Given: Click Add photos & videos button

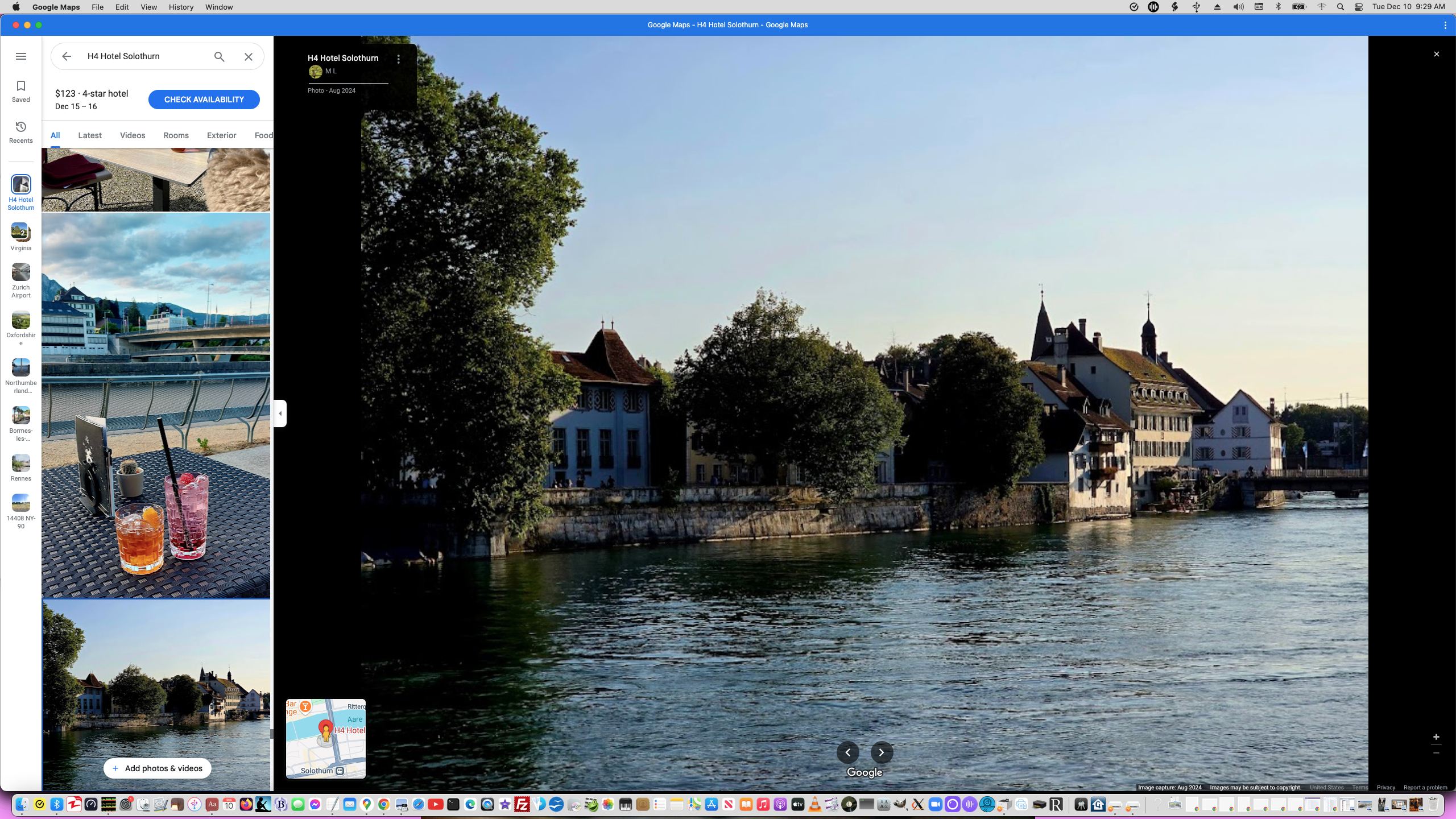Looking at the screenshot, I should [x=157, y=768].
